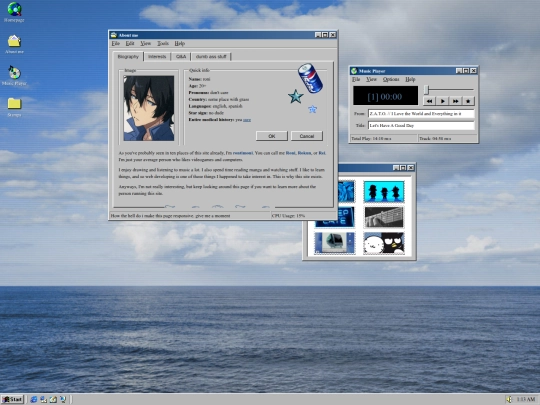540x405 pixels.
Task: Open View menu in Music Player
Action: coord(371,79)
